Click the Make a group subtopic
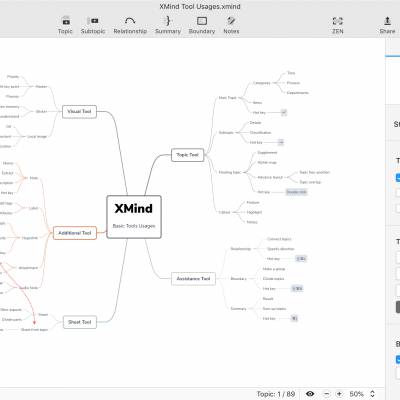 [x=274, y=269]
